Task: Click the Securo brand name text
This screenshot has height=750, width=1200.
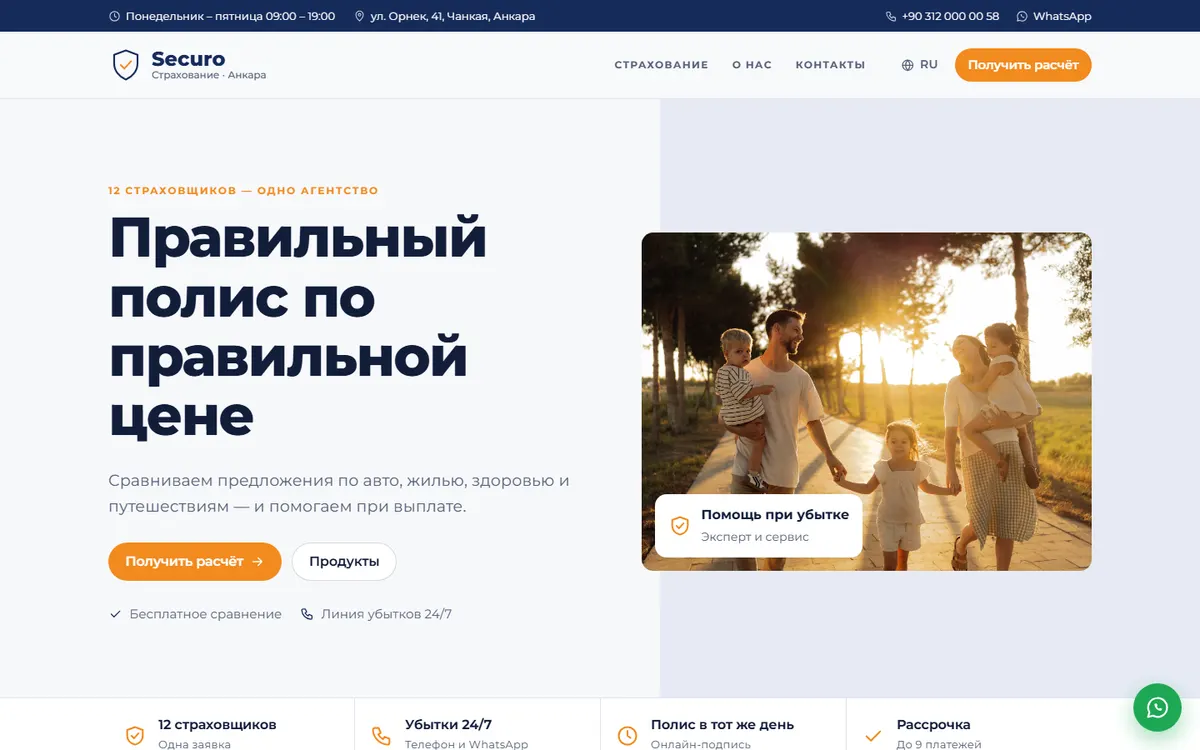Action: (188, 59)
